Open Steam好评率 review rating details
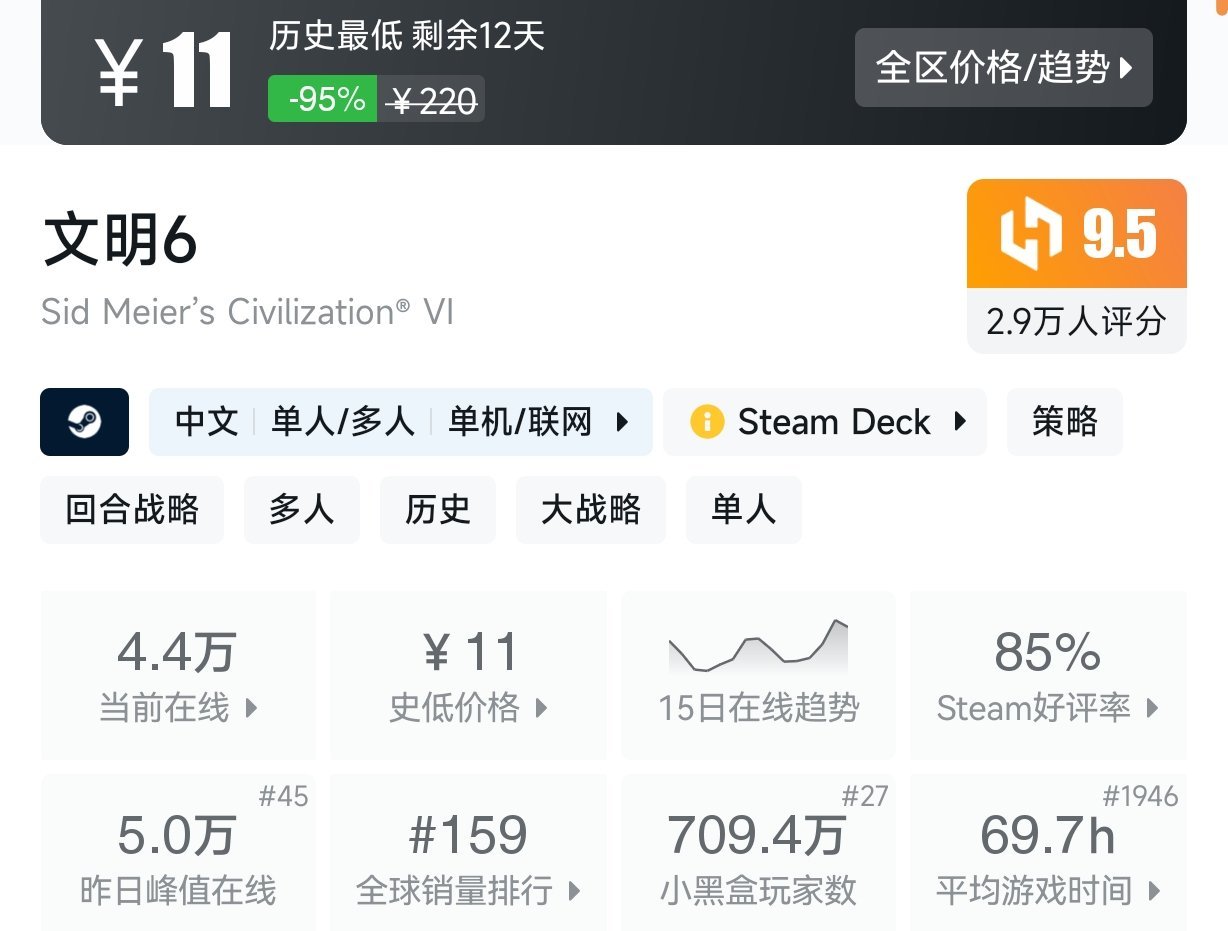 pos(1048,675)
